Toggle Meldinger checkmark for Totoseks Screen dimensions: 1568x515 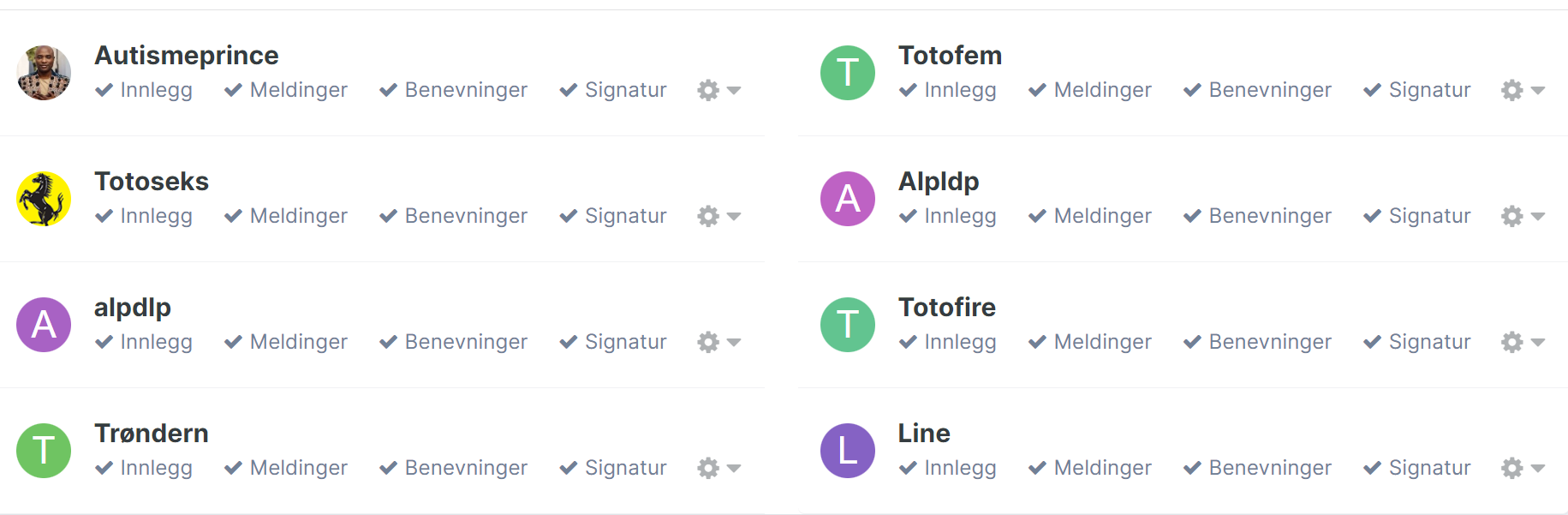(233, 216)
